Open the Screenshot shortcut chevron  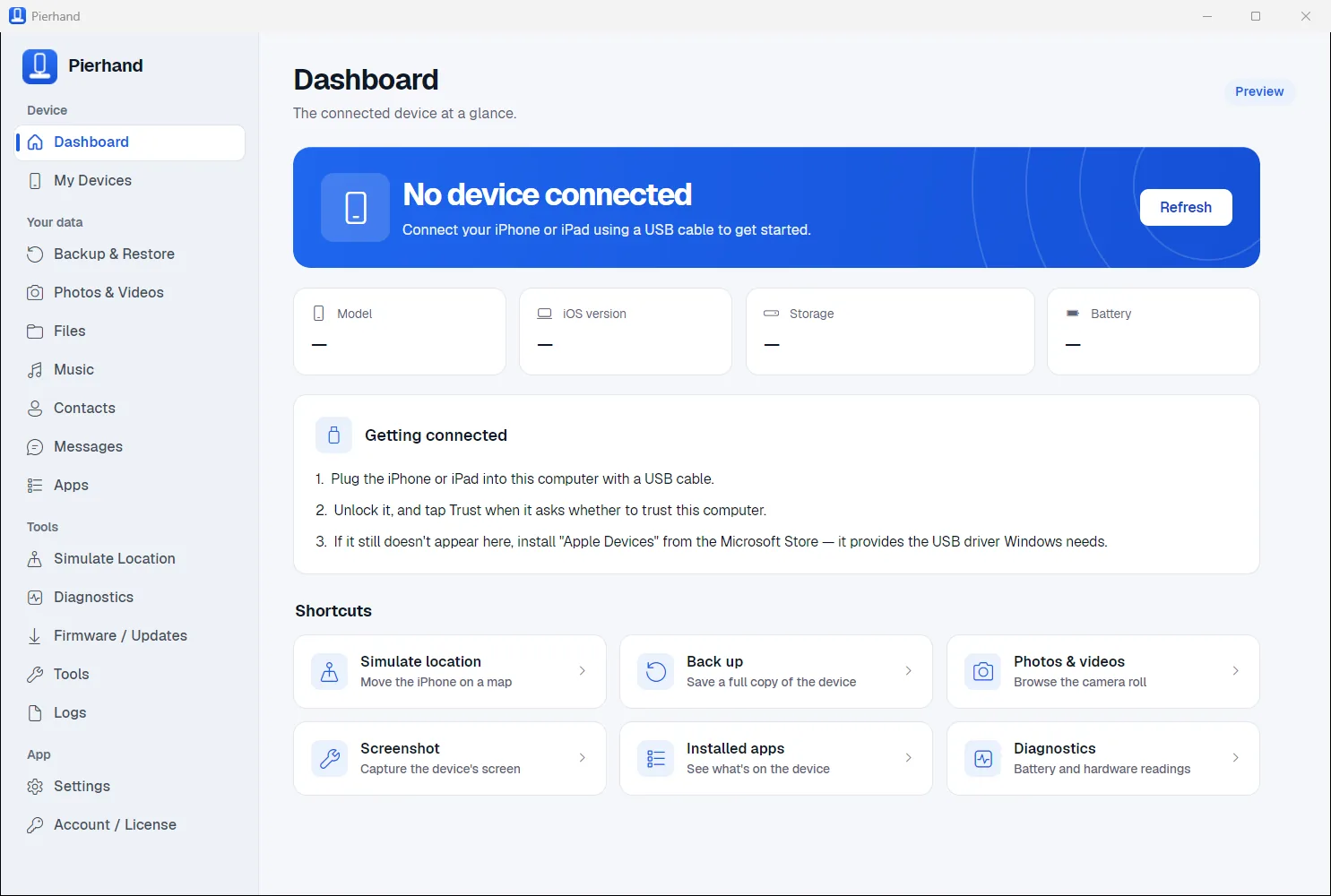pos(583,758)
